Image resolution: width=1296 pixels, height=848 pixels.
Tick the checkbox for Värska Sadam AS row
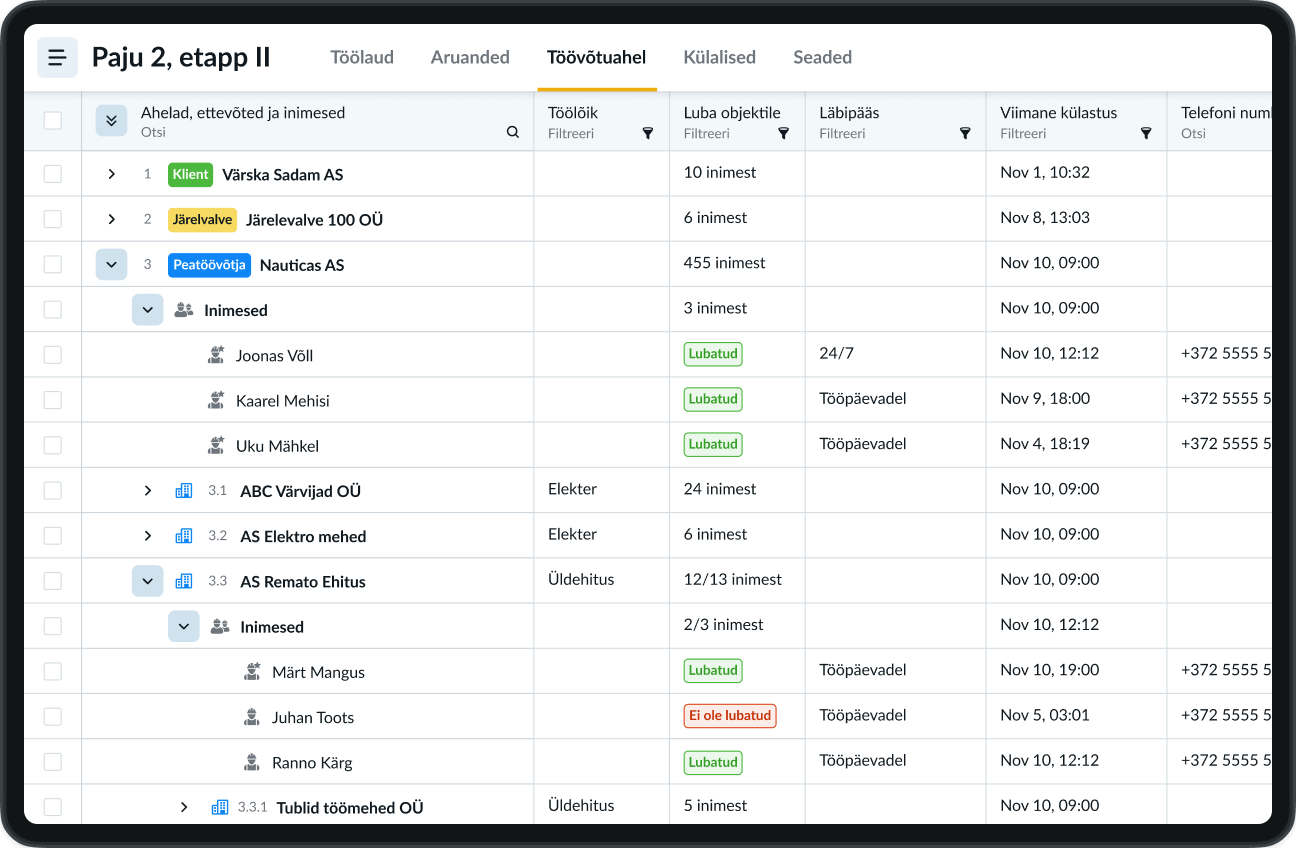point(53,174)
